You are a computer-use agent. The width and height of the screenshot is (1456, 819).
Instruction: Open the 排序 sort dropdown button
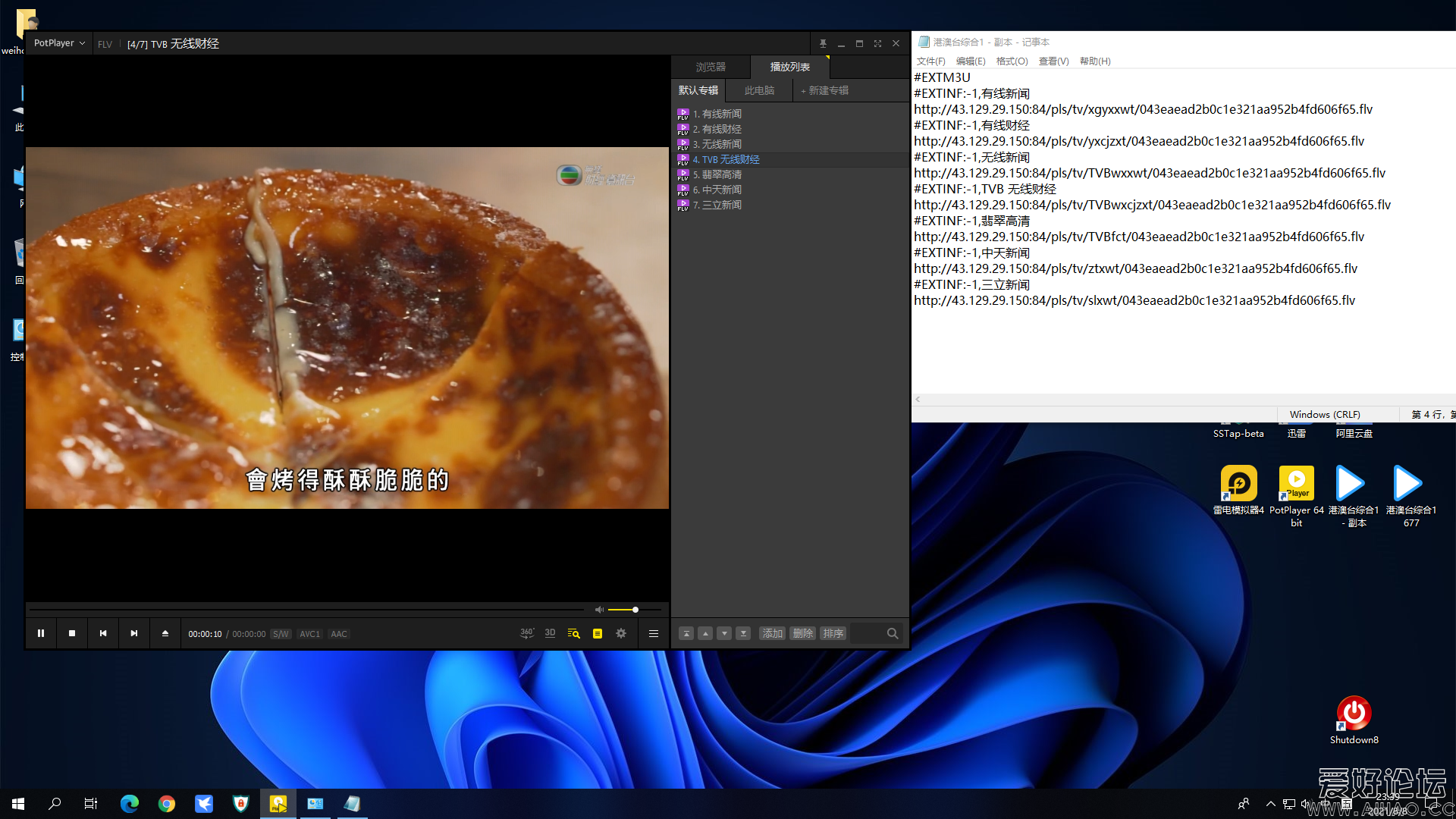pyautogui.click(x=833, y=633)
